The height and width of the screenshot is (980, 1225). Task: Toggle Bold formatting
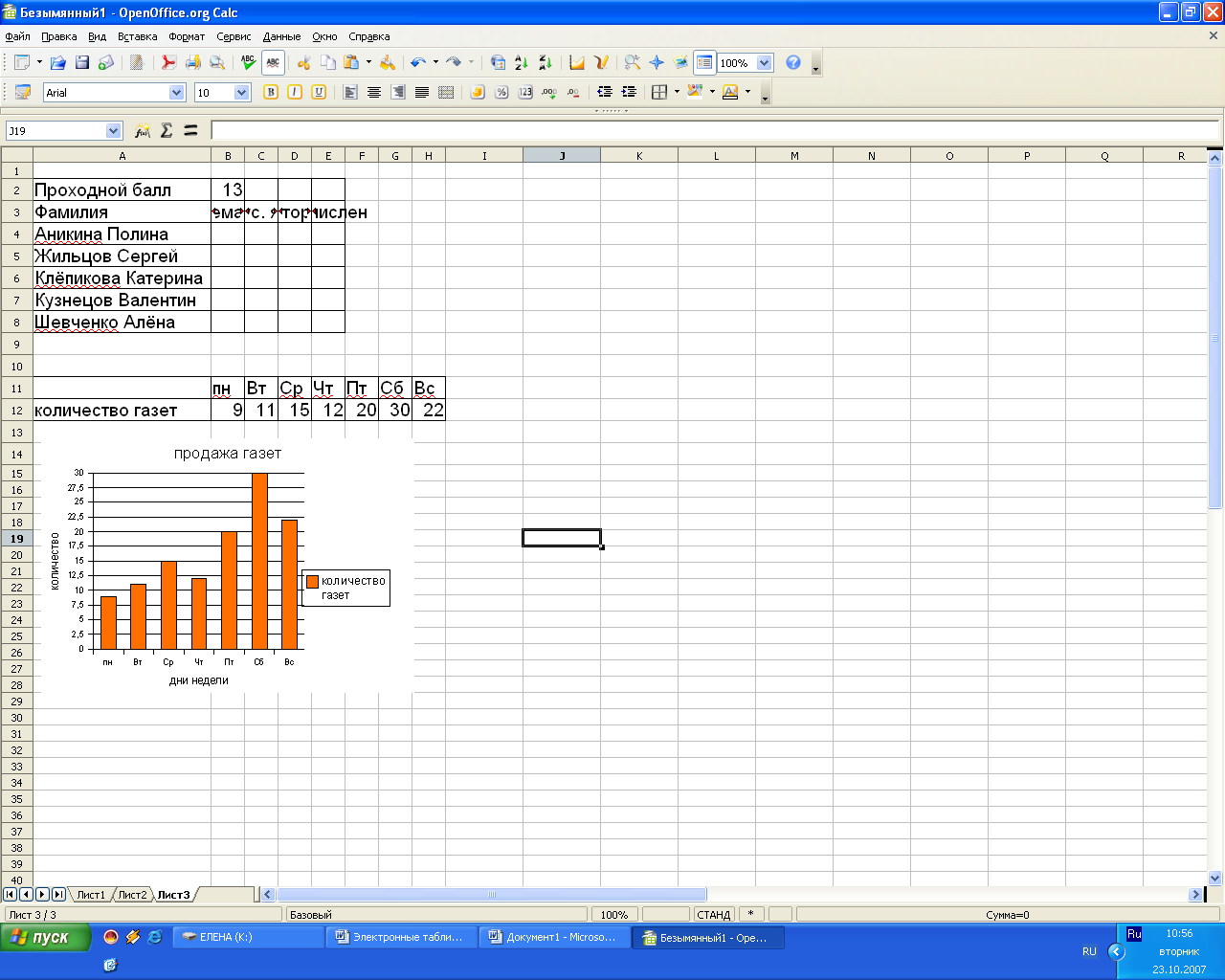[271, 93]
